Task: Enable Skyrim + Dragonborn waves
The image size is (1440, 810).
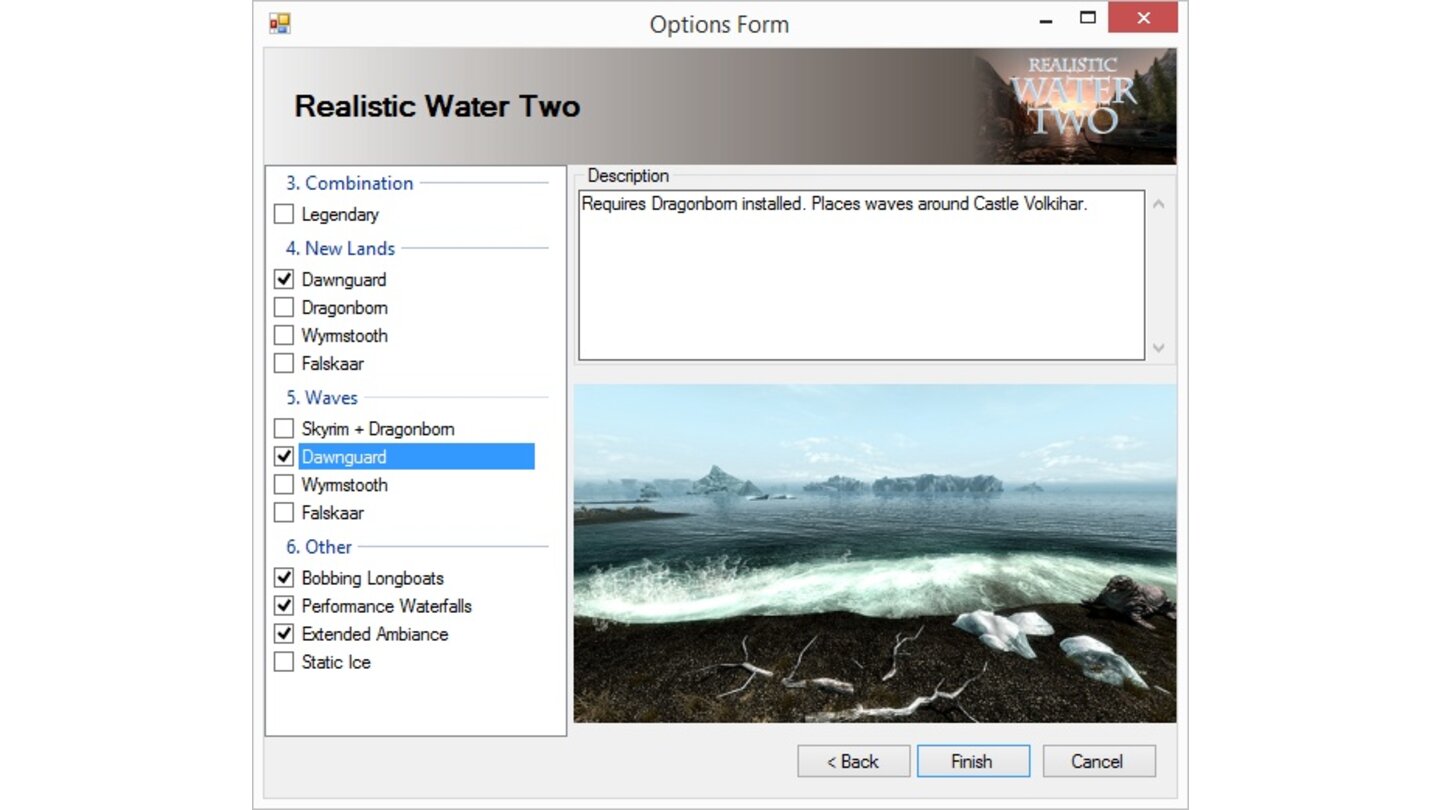Action: point(284,428)
